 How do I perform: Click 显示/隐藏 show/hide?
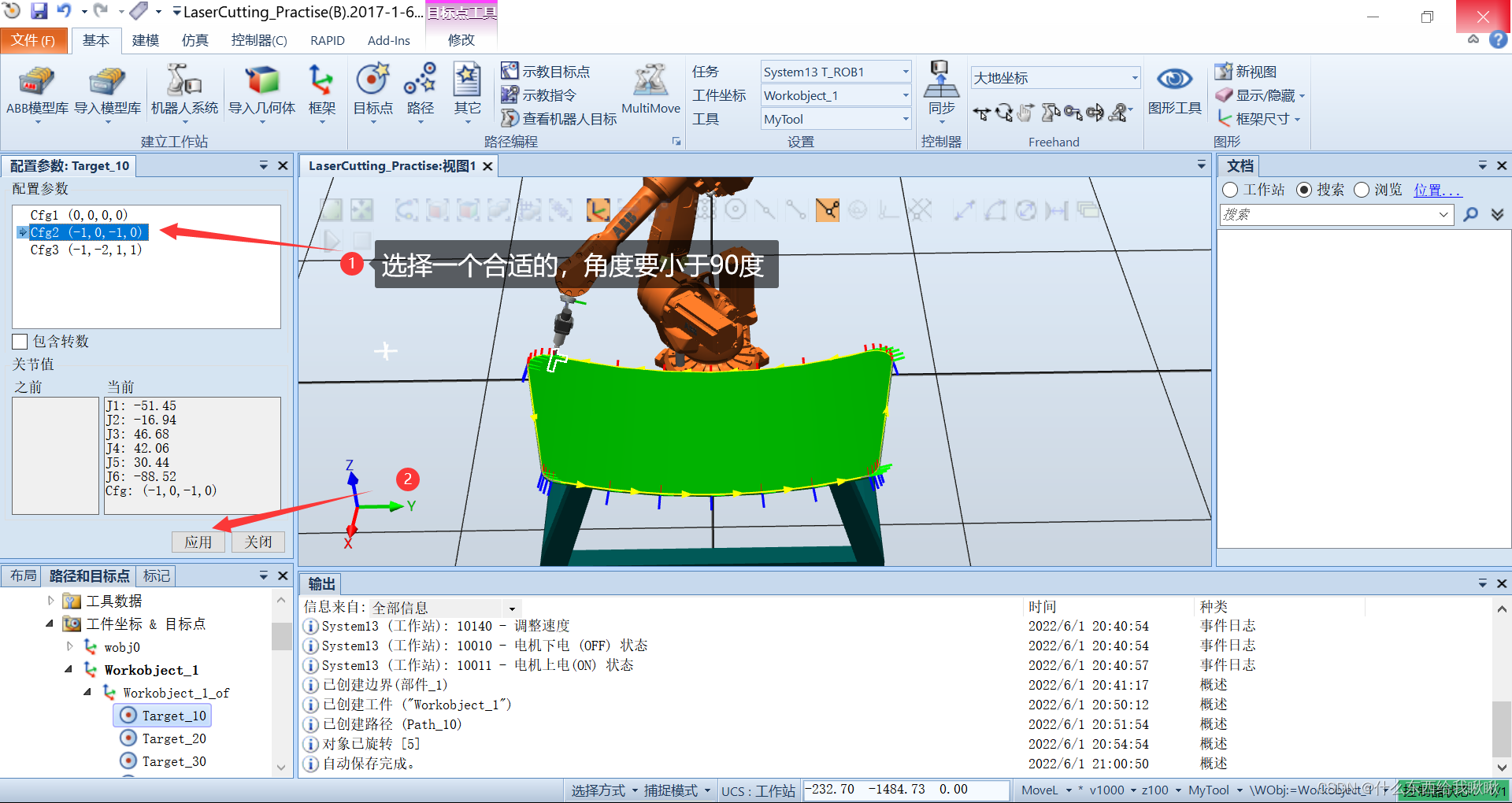point(1260,95)
